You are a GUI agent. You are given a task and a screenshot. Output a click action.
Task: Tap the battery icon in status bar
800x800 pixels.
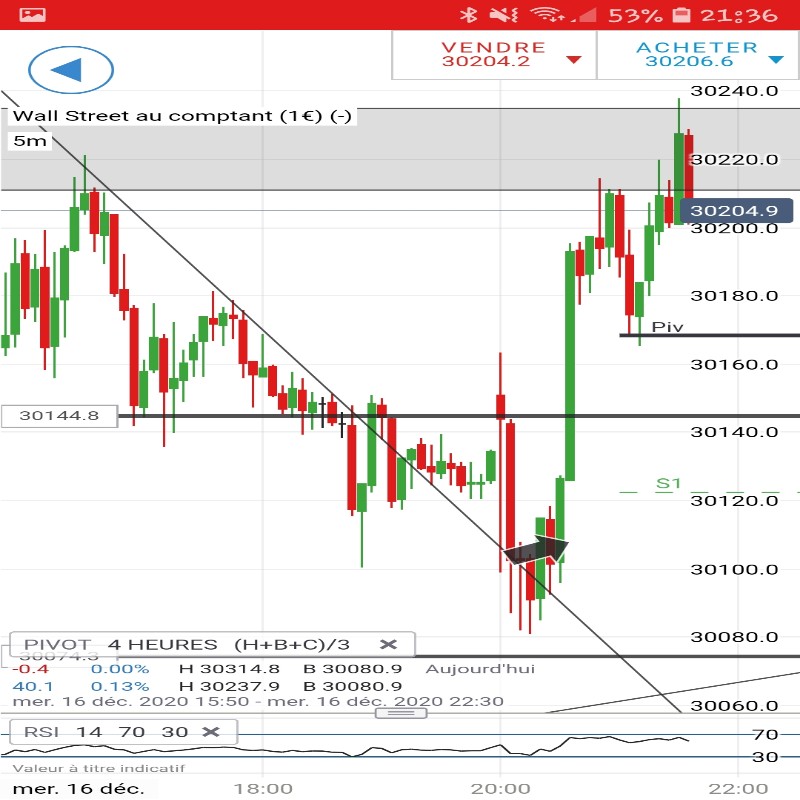click(x=681, y=15)
